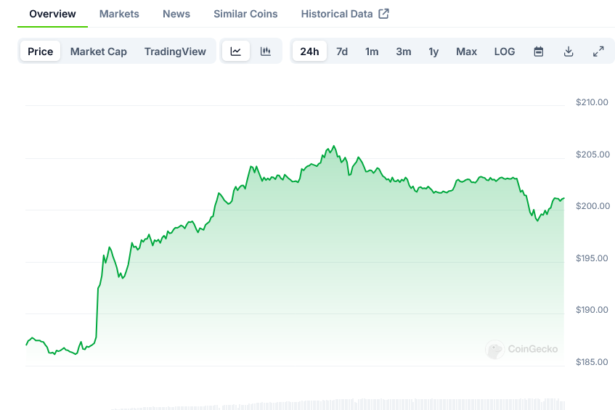Switch chart to TradingView mode

[x=175, y=51]
